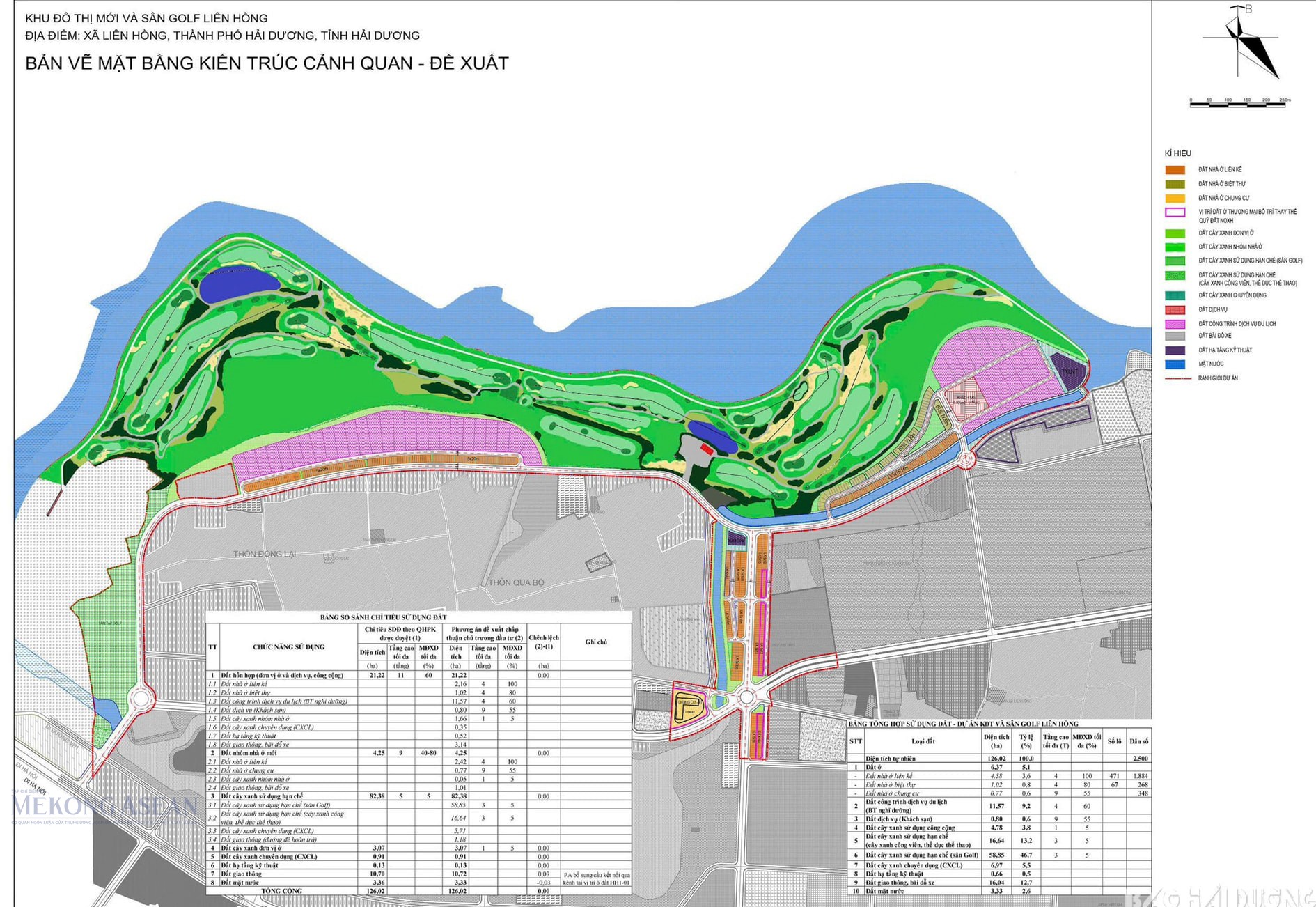Select the olive 'Đất nhà ở biệt thự' swatch
This screenshot has height=907, width=1316.
[1175, 184]
